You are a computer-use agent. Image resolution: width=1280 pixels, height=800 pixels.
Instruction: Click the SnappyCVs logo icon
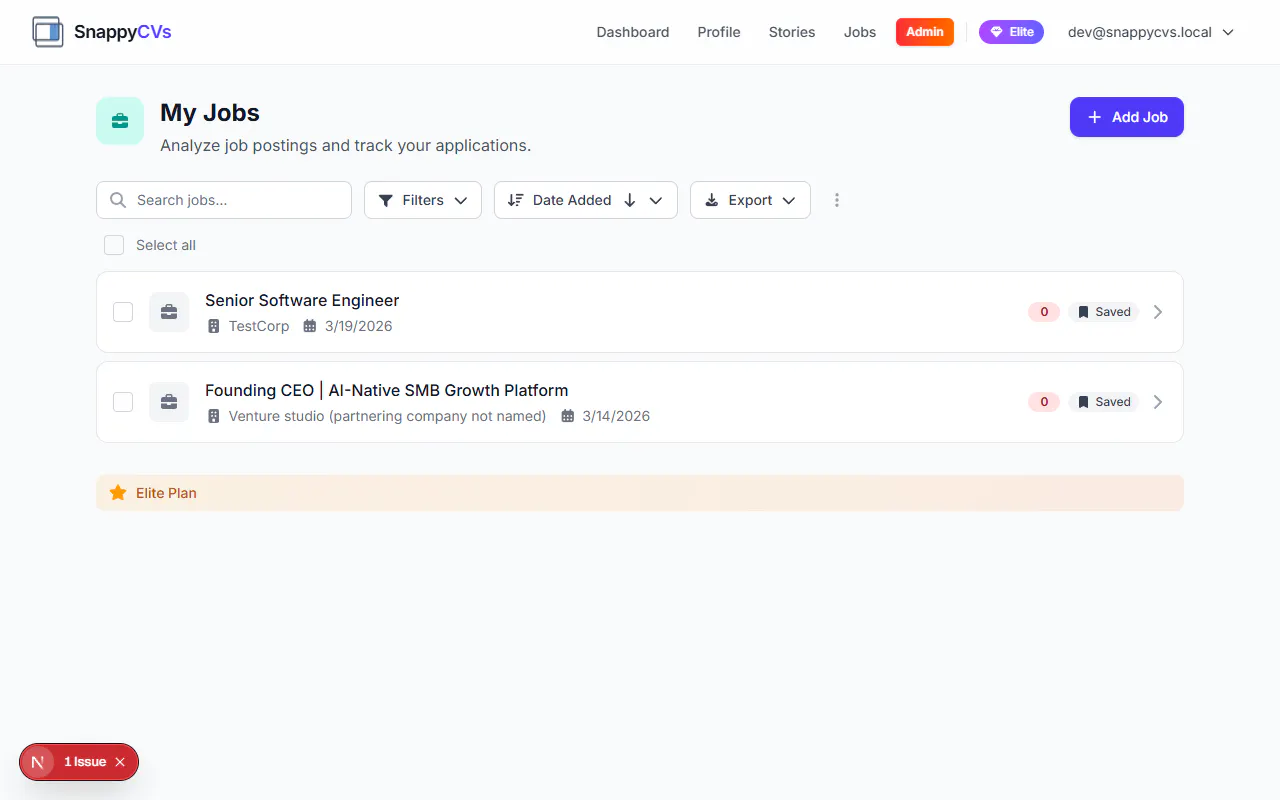pos(48,32)
